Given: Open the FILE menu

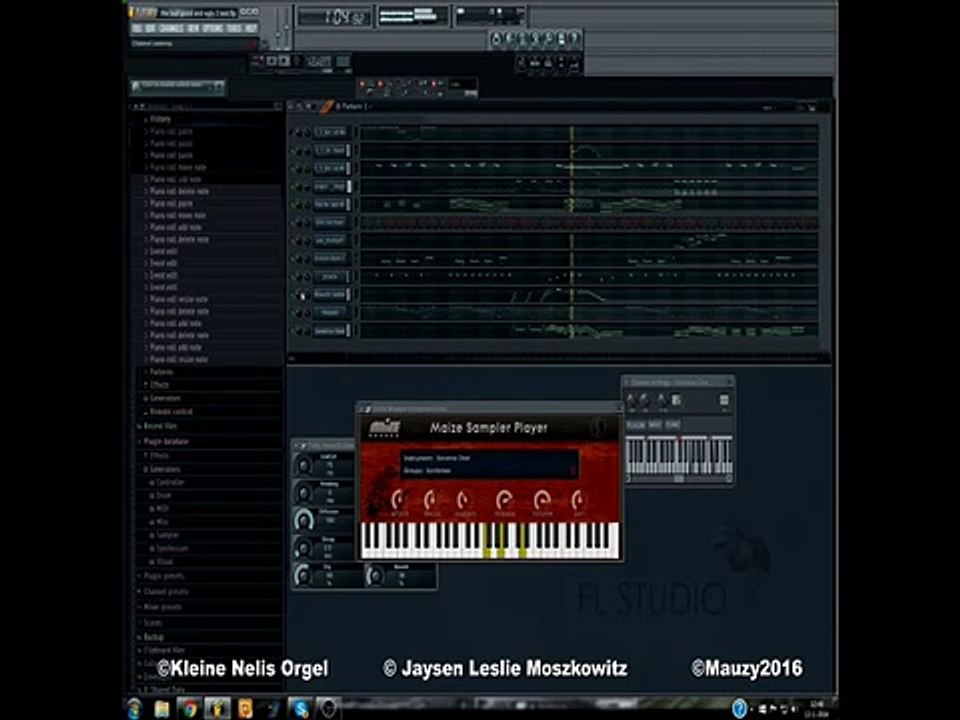Looking at the screenshot, I should tap(136, 28).
